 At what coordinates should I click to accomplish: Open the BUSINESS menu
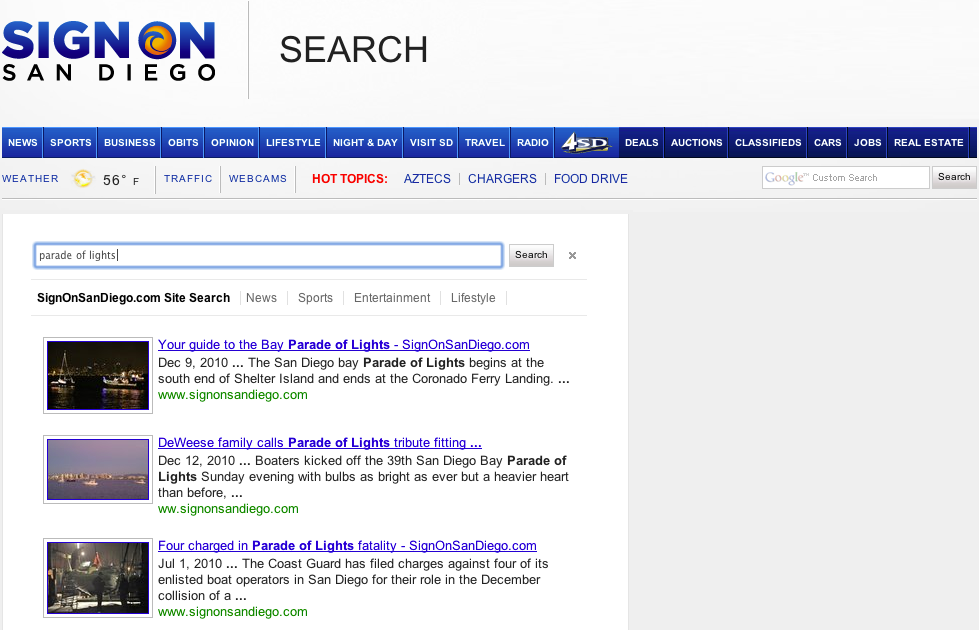[x=129, y=143]
